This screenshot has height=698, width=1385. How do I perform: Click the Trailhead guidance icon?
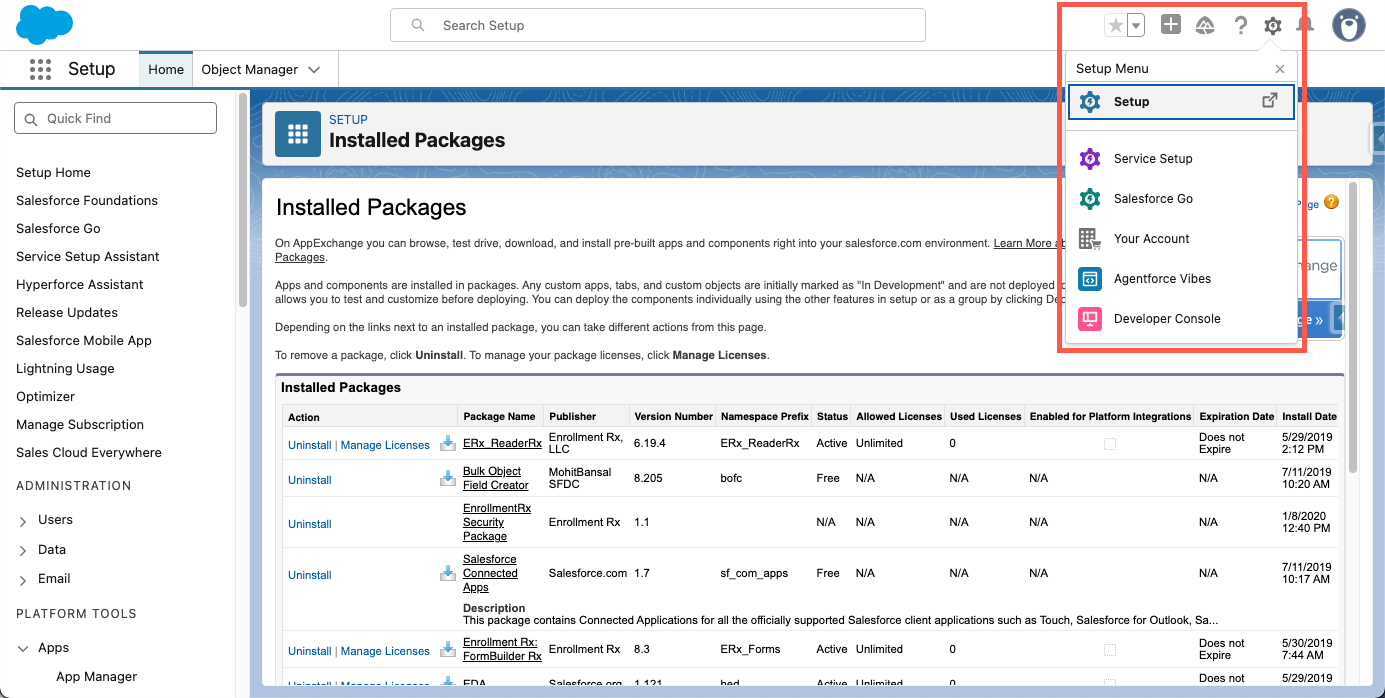point(1205,26)
